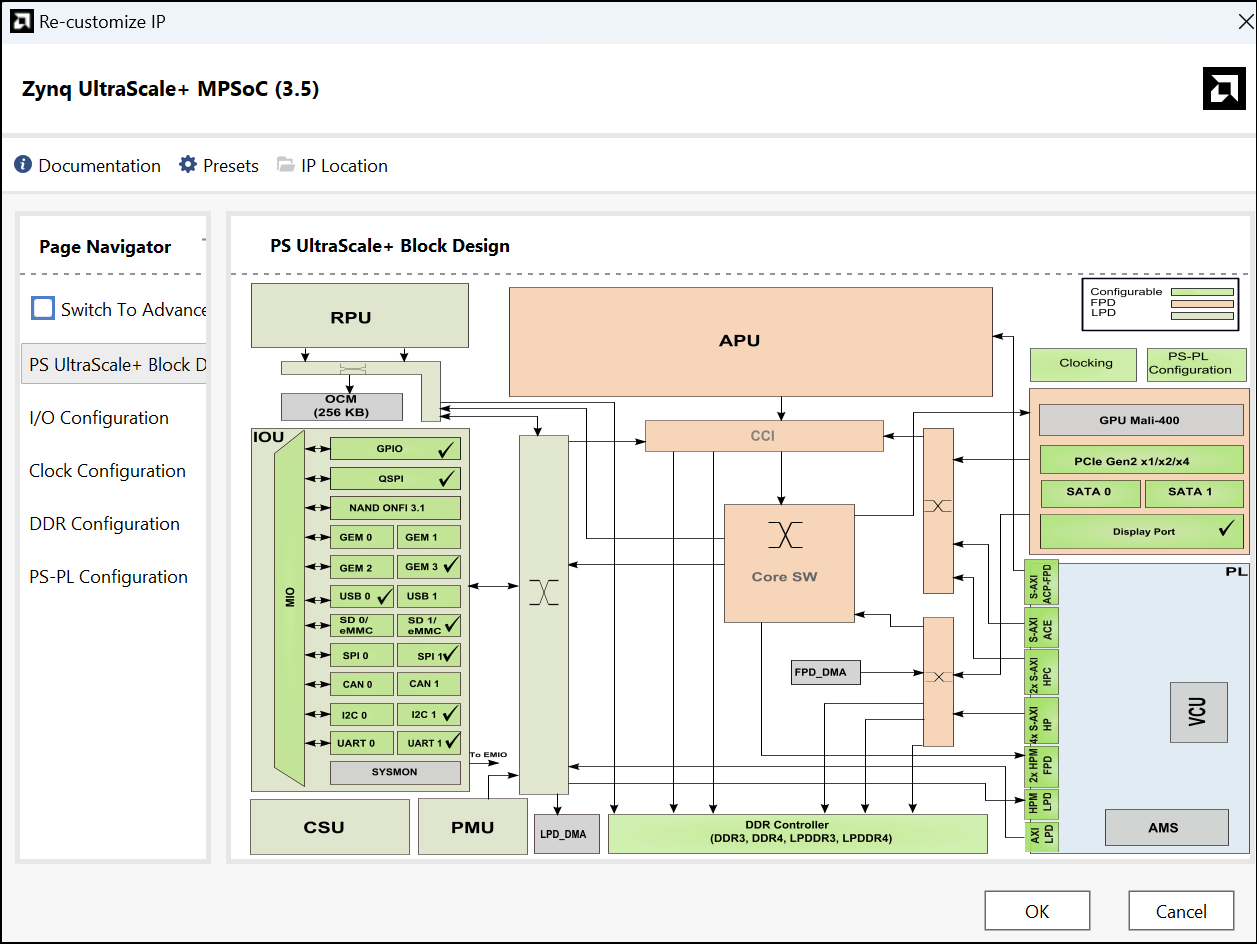The image size is (1257, 944).
Task: Open the I2C 1 block
Action: (429, 714)
